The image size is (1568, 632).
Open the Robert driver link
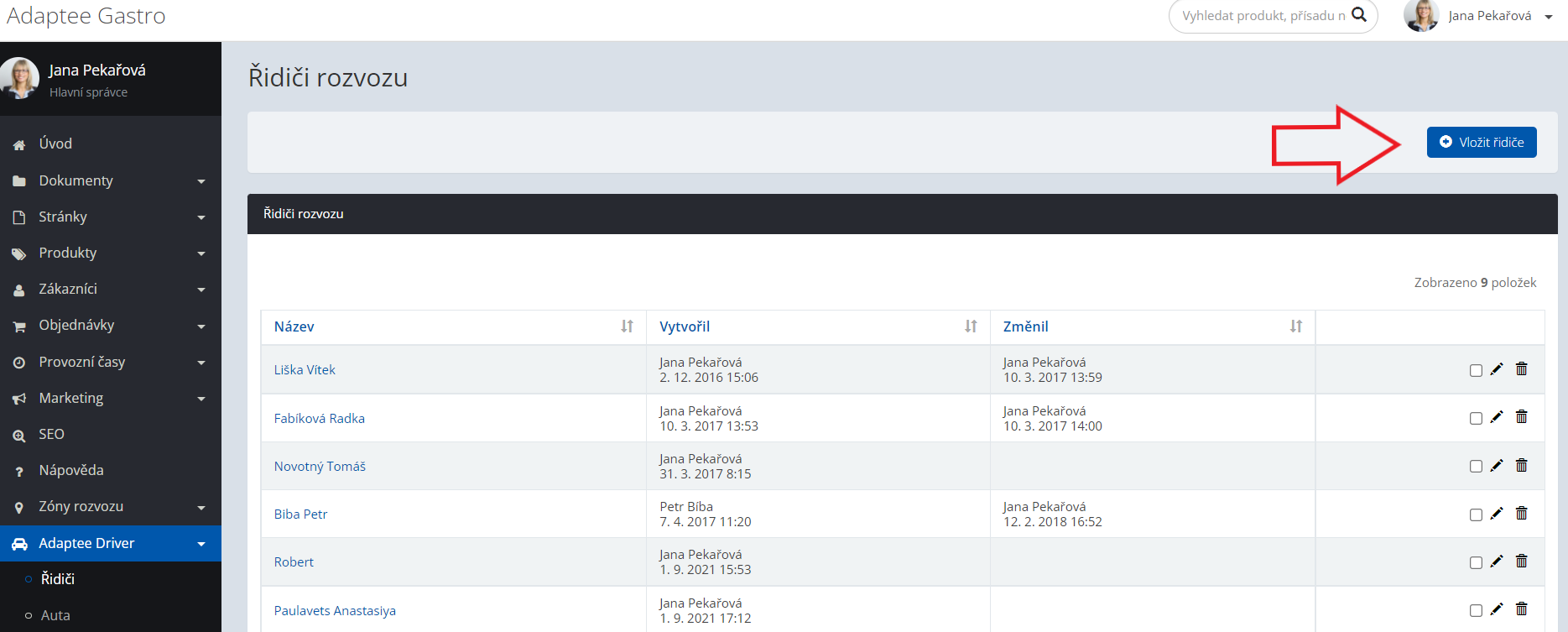click(x=294, y=561)
